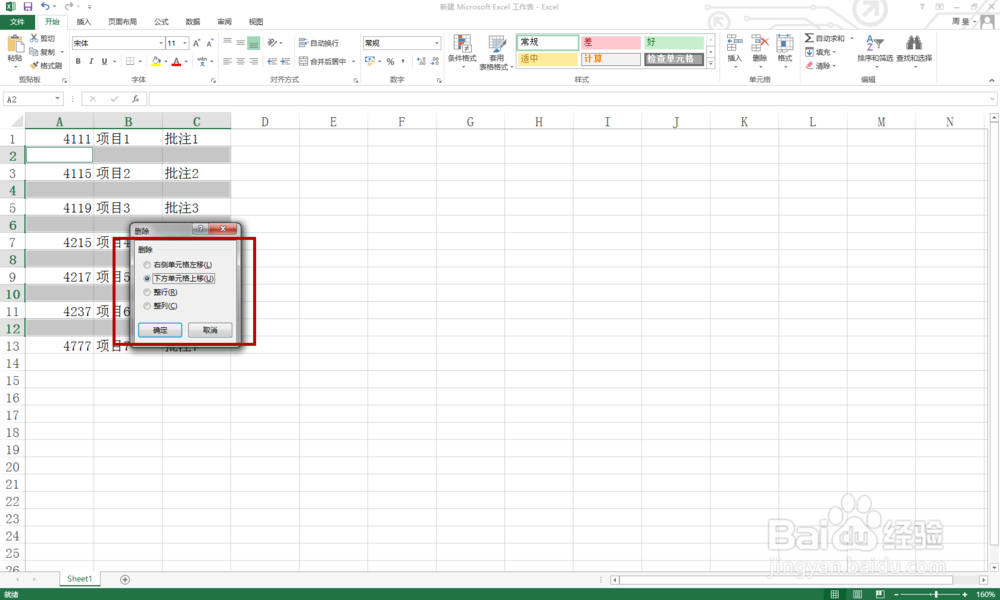Click the new sheet plus icon

click(x=125, y=579)
